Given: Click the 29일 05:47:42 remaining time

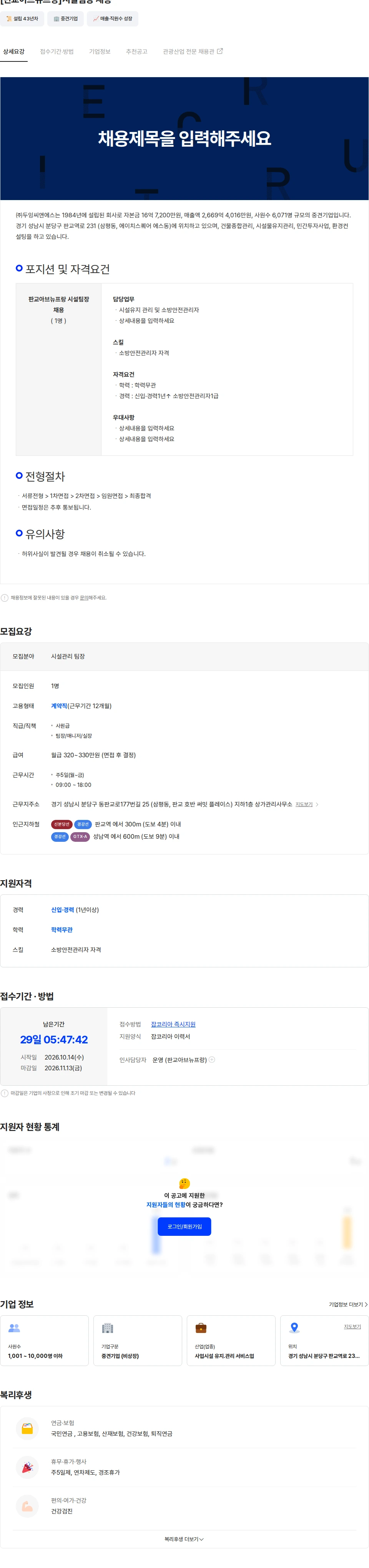Looking at the screenshot, I should coord(53,1040).
